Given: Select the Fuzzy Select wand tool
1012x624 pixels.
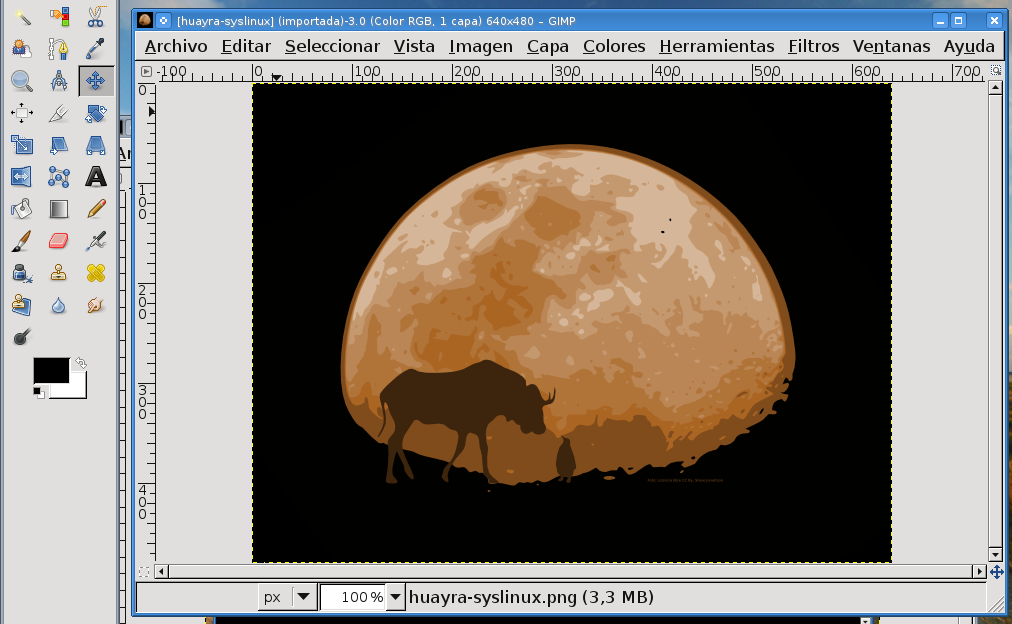Looking at the screenshot, I should click(21, 17).
